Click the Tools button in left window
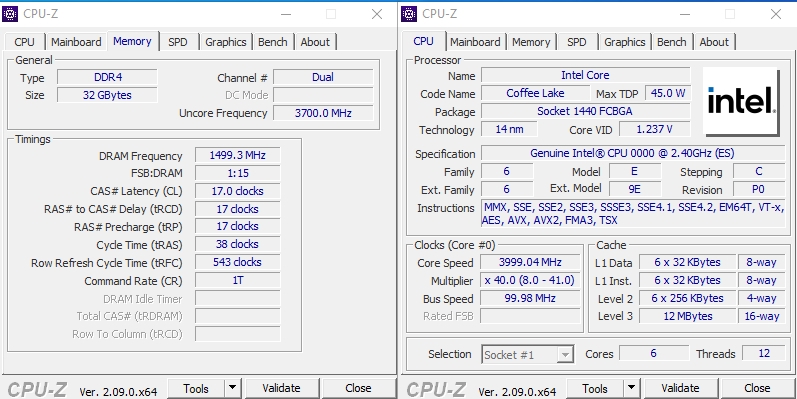Screen dimensions: 797x399 tap(196, 389)
